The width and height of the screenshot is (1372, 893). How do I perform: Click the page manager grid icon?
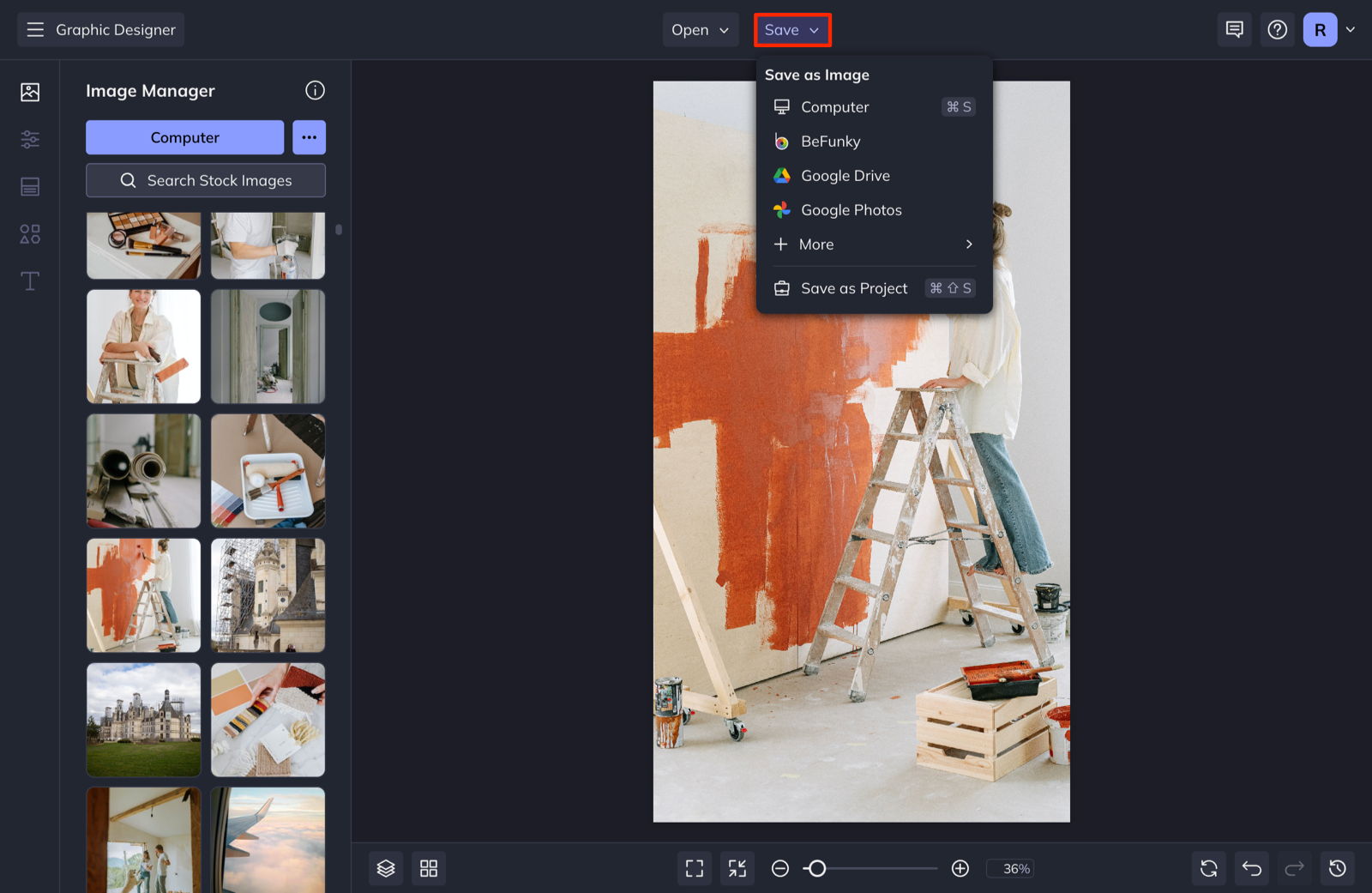(429, 868)
